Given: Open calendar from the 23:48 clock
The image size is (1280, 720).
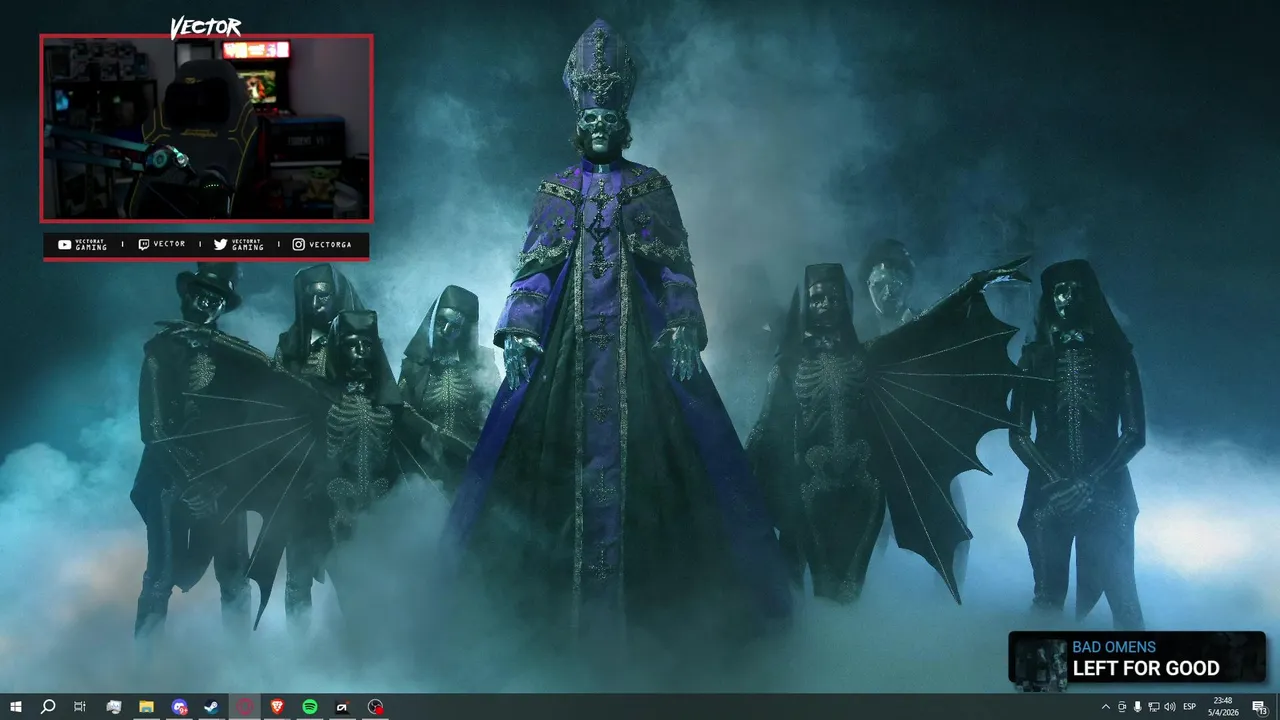Looking at the screenshot, I should point(1222,707).
